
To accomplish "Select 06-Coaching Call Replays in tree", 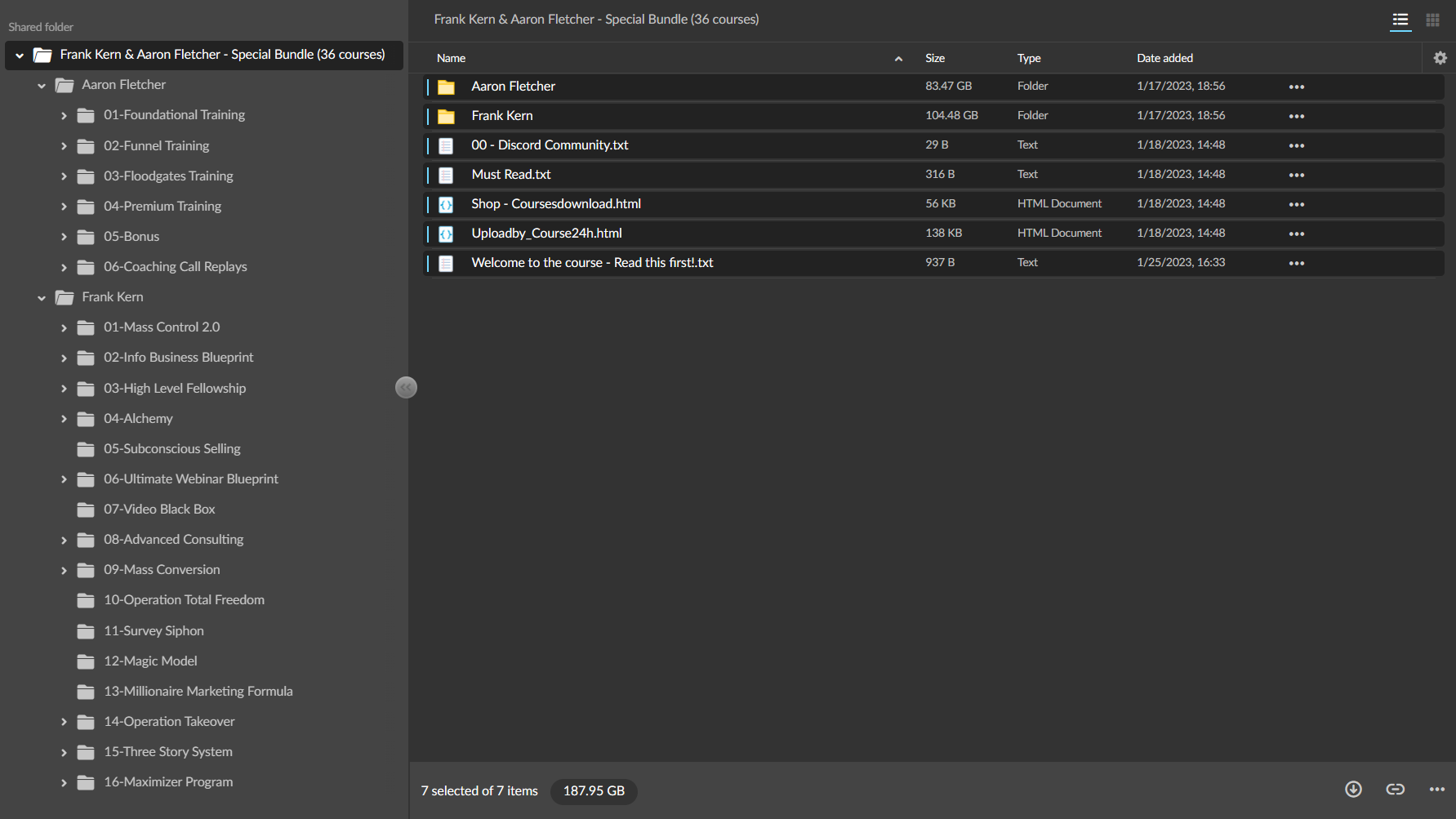I will [x=175, y=266].
